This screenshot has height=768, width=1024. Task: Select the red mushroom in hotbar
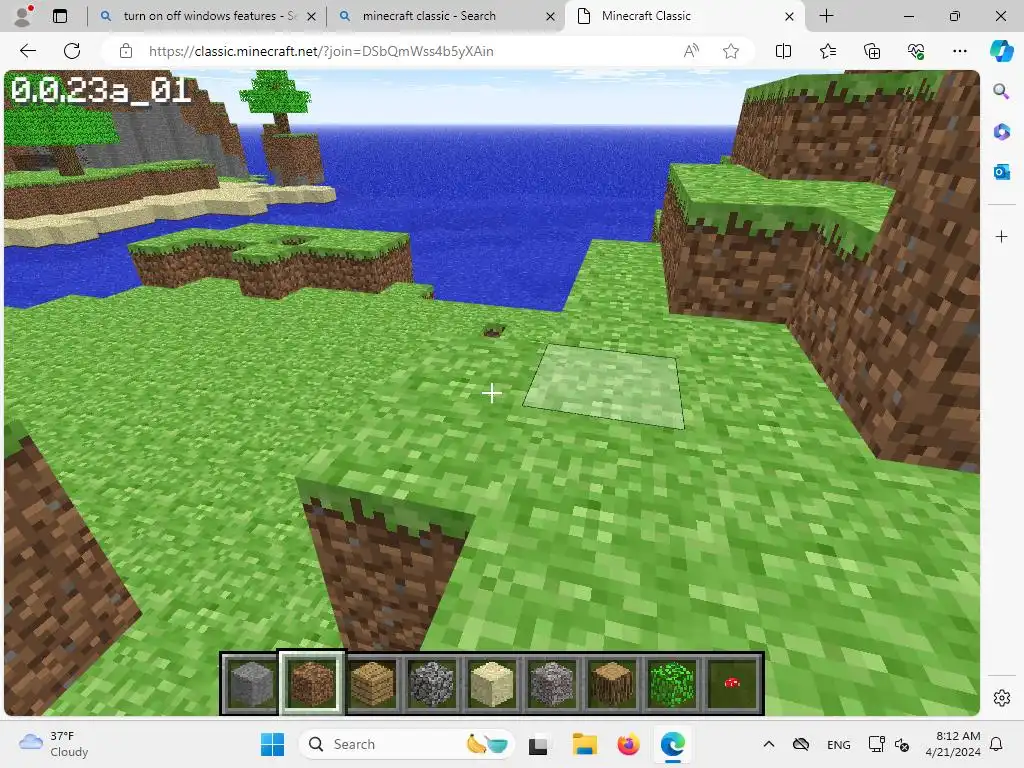point(732,684)
